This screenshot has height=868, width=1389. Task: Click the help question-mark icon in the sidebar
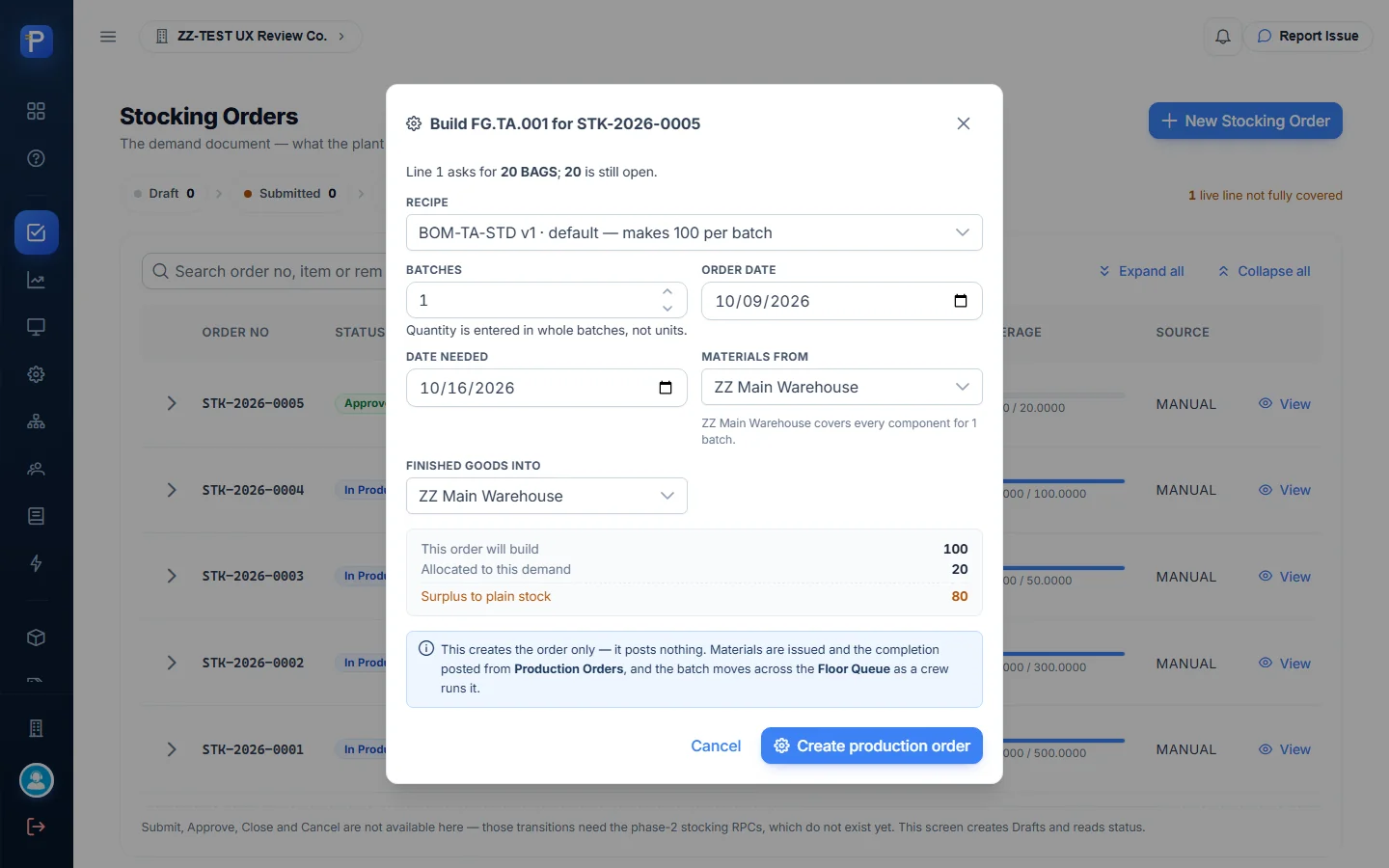click(37, 158)
